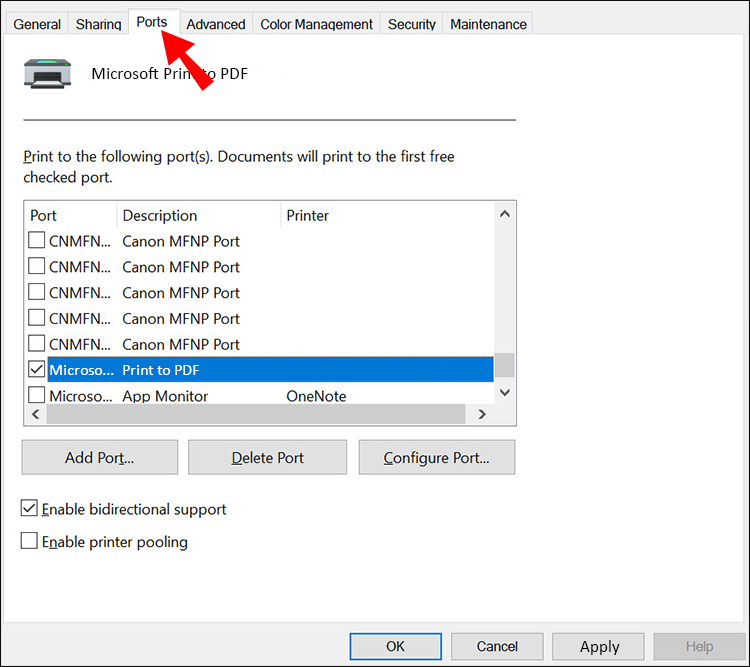Image resolution: width=750 pixels, height=667 pixels.
Task: Switch to the Security tab
Action: coord(411,24)
